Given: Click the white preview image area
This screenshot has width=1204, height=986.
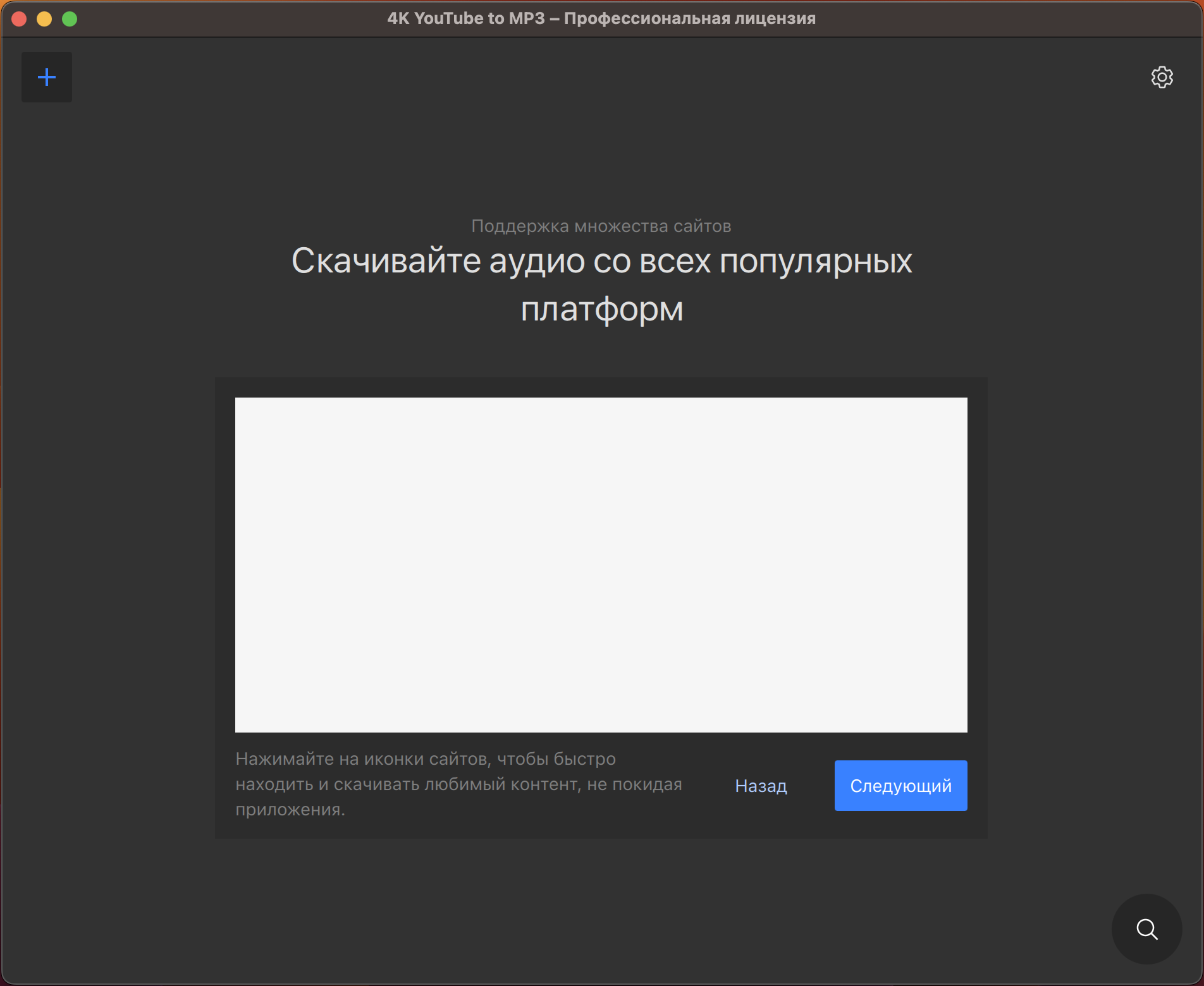Looking at the screenshot, I should (x=601, y=565).
